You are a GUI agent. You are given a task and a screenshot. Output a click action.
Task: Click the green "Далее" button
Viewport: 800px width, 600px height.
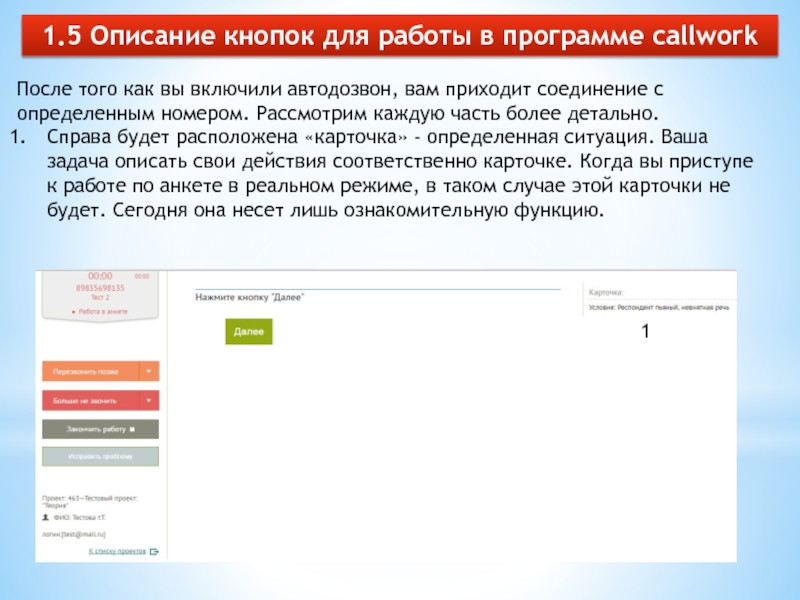click(x=249, y=332)
